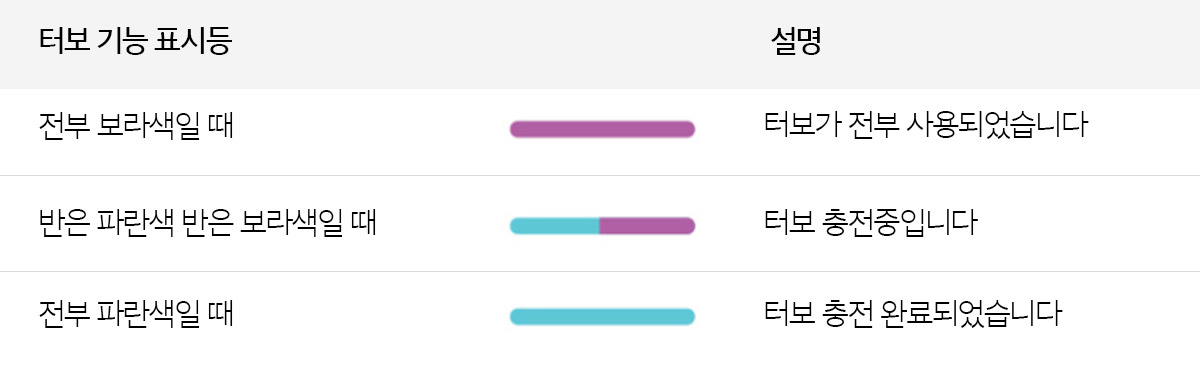The height and width of the screenshot is (370, 1200).
Task: Click description '터보 충전 완료되었습니다'
Action: (x=911, y=313)
